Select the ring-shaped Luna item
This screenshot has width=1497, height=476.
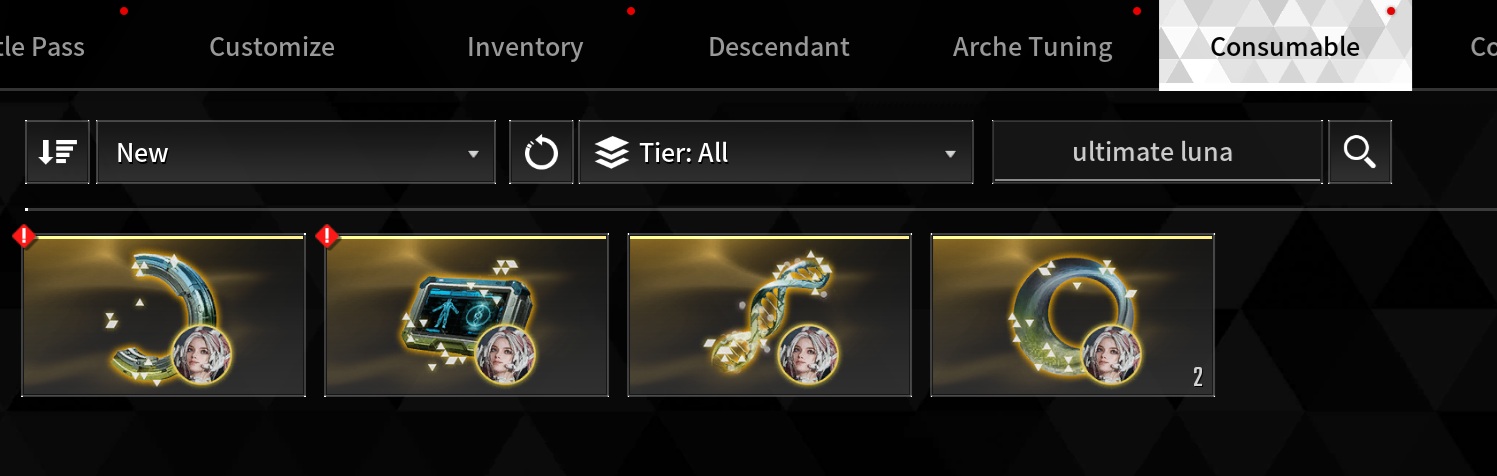tap(1072, 315)
